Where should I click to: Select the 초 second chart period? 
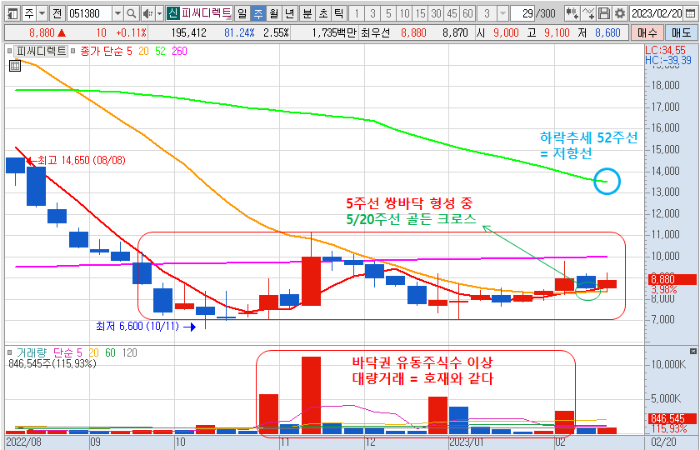click(323, 13)
